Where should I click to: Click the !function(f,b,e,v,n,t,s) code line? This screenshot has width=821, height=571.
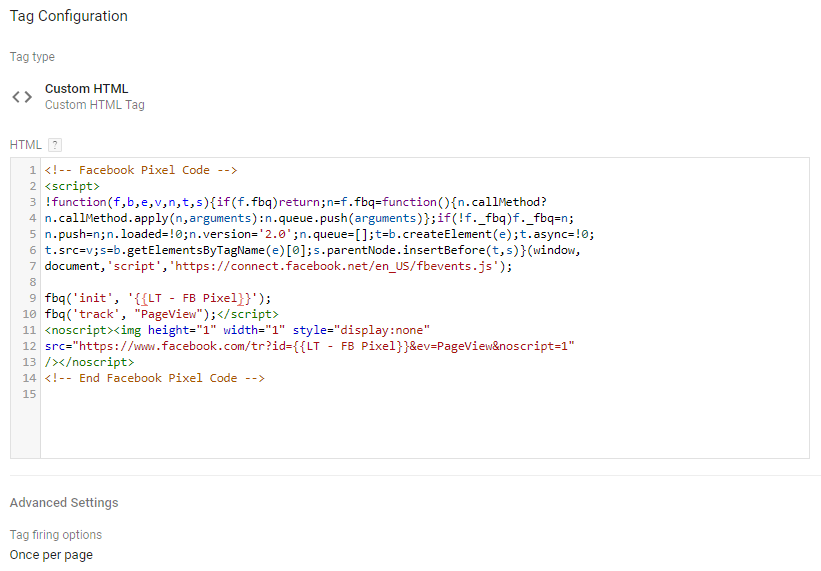296,202
